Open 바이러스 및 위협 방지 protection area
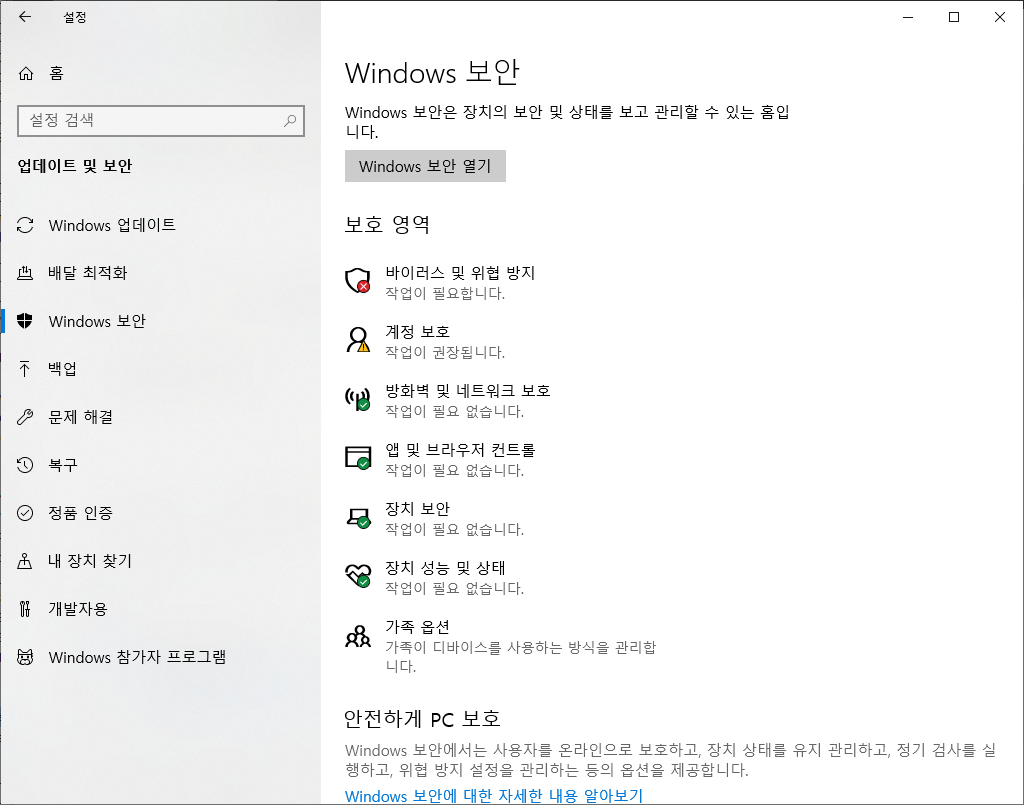This screenshot has height=805, width=1024. pyautogui.click(x=441, y=282)
